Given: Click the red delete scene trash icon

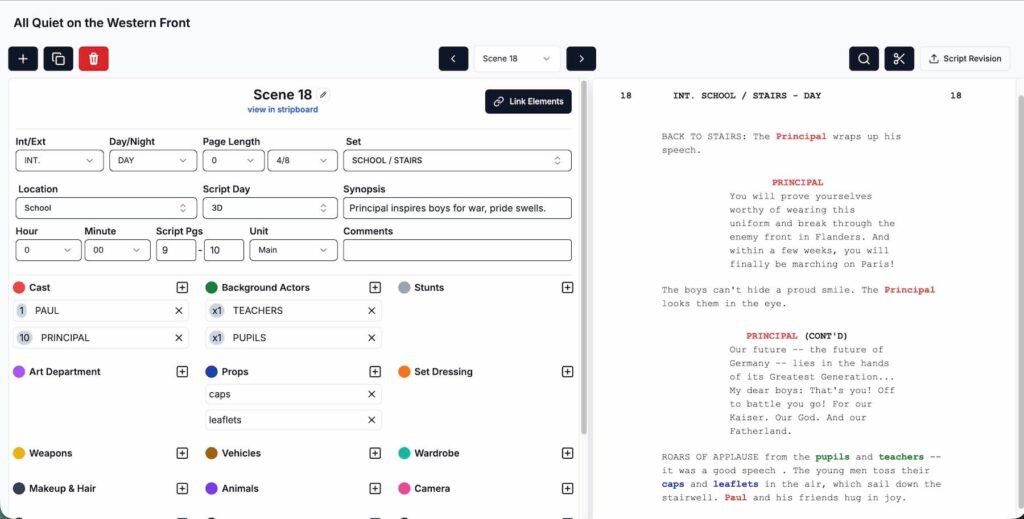Looking at the screenshot, I should (93, 59).
